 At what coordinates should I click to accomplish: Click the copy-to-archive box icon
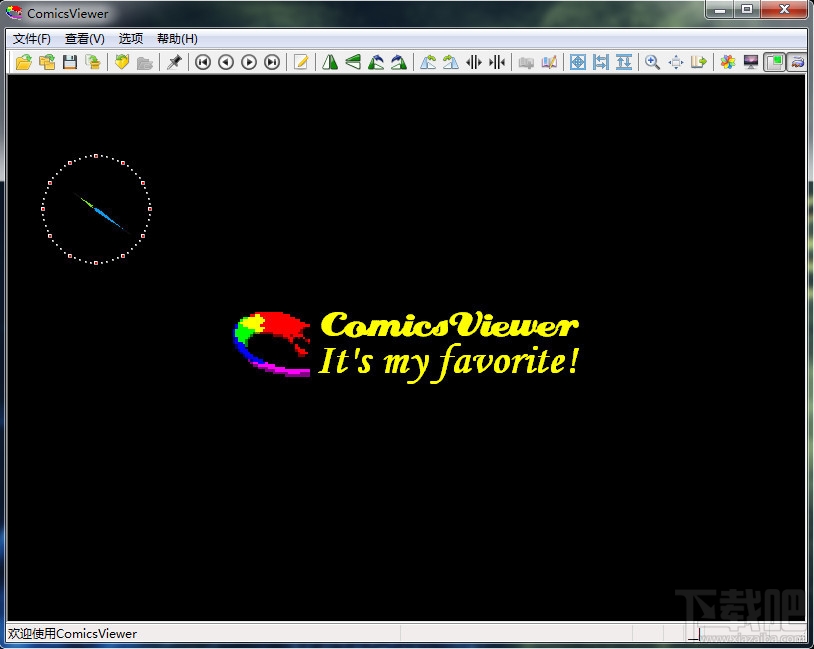(93, 62)
